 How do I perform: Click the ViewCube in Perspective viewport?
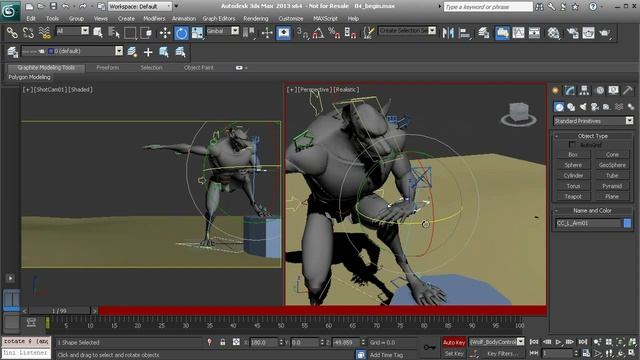518,114
